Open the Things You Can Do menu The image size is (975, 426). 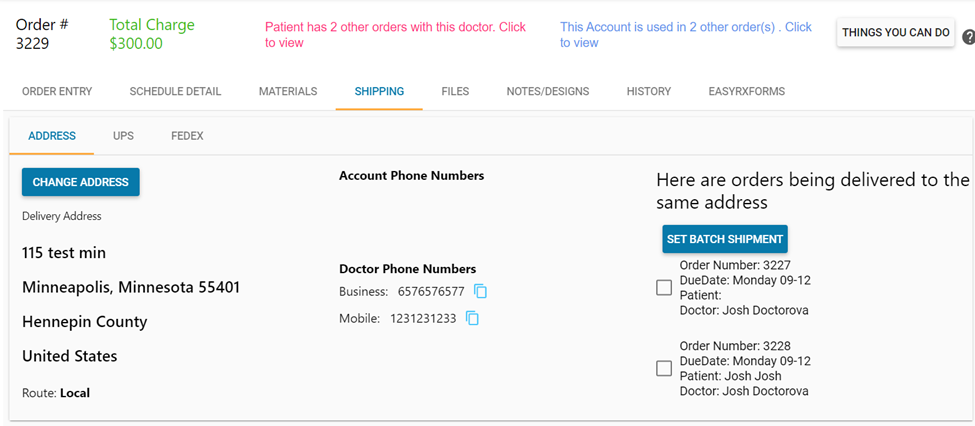(x=895, y=32)
